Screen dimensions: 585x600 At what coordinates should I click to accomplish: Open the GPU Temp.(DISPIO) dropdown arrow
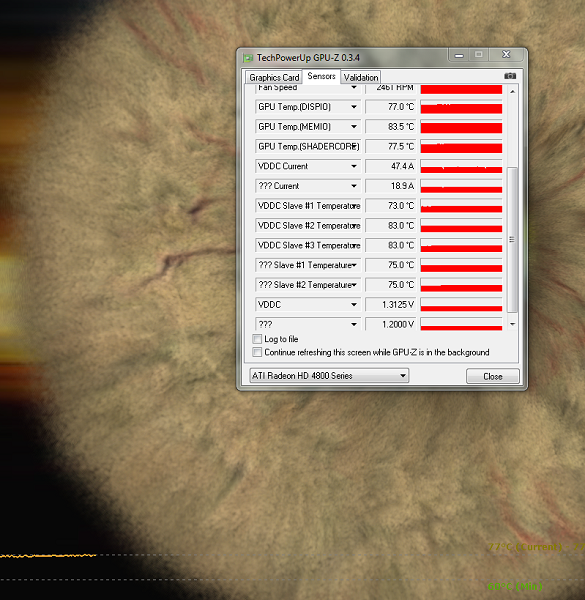(354, 107)
